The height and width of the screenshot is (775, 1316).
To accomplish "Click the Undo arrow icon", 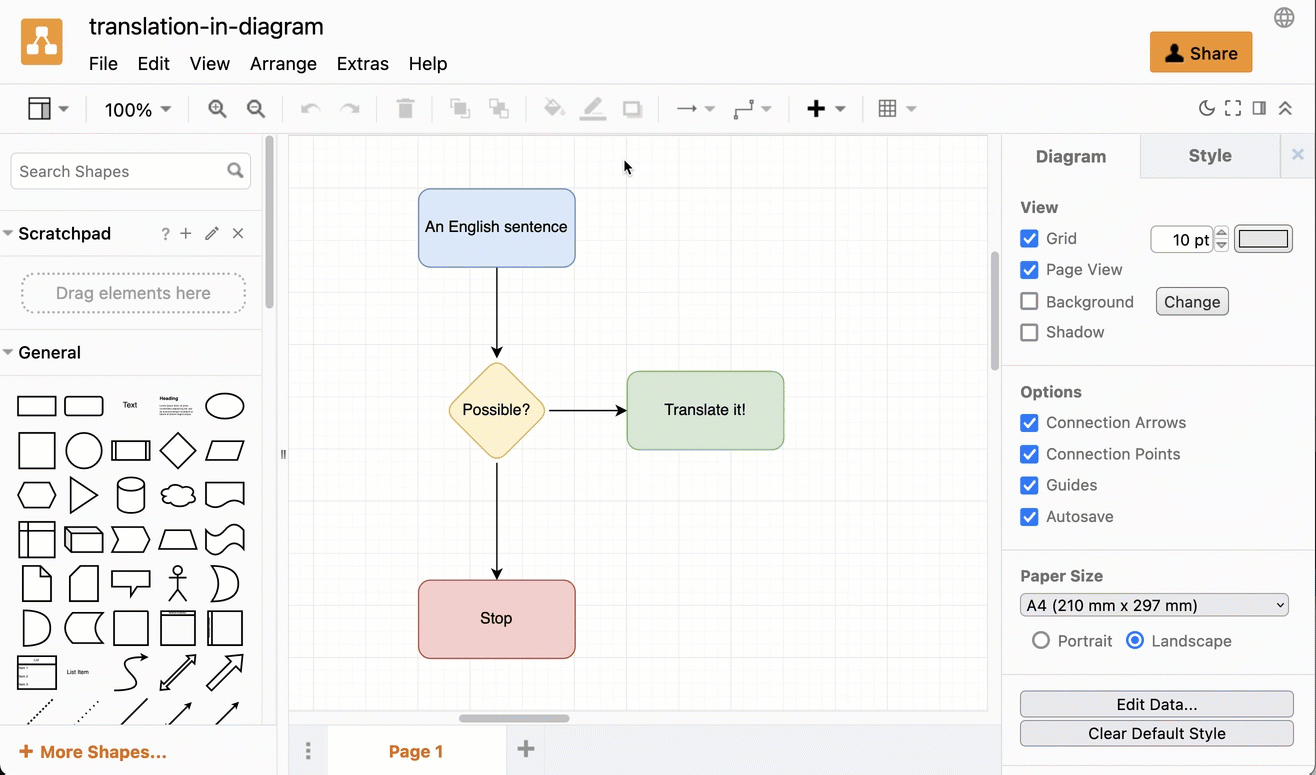I will tap(310, 108).
